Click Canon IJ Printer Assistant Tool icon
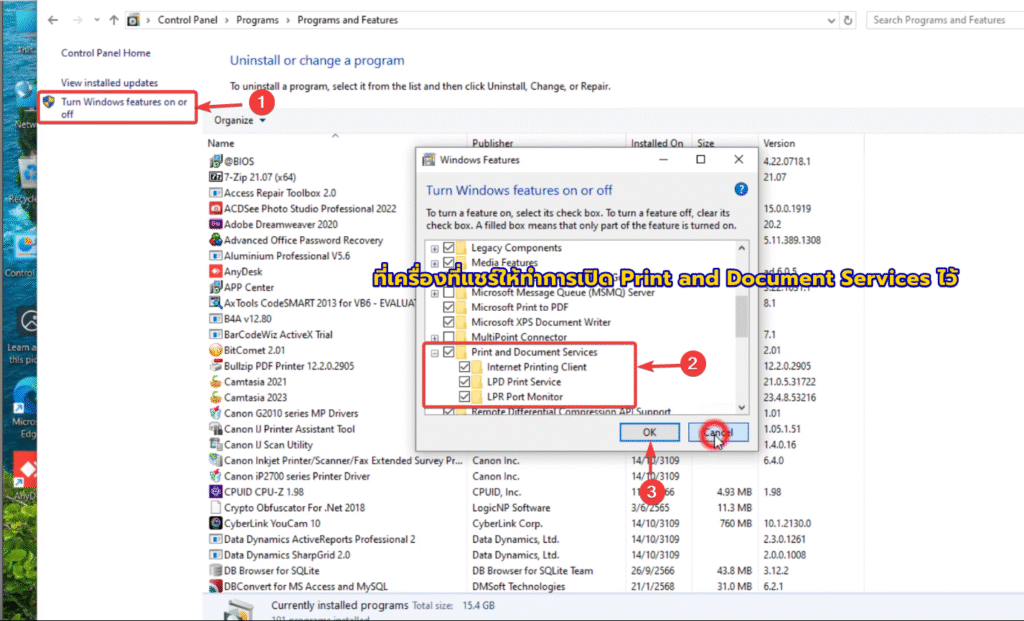The width and height of the screenshot is (1024, 621). point(216,429)
